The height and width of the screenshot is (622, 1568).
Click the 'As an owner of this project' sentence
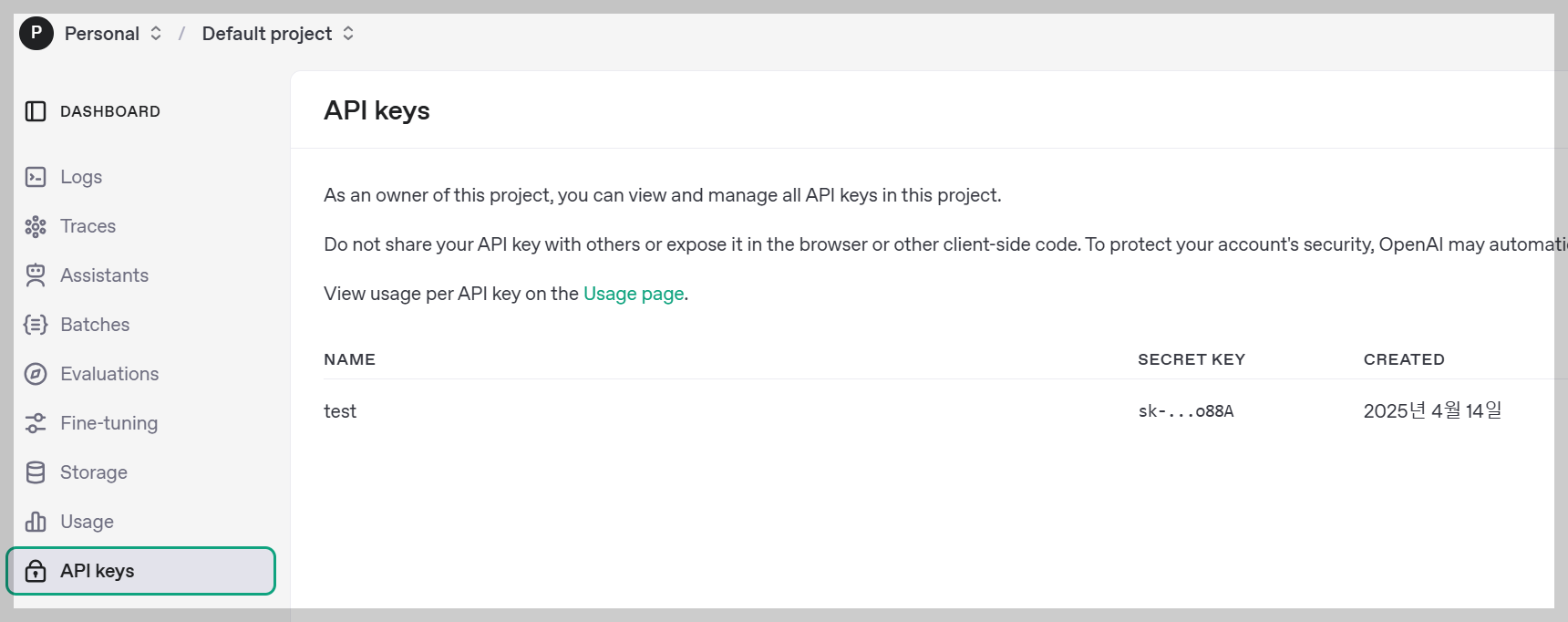[x=663, y=195]
